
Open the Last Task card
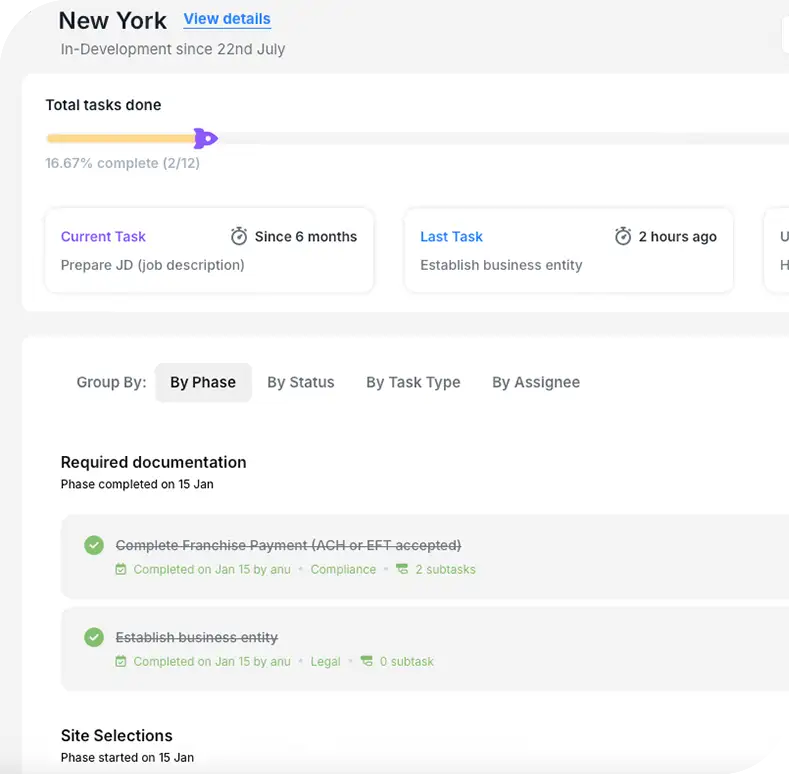[x=569, y=250]
